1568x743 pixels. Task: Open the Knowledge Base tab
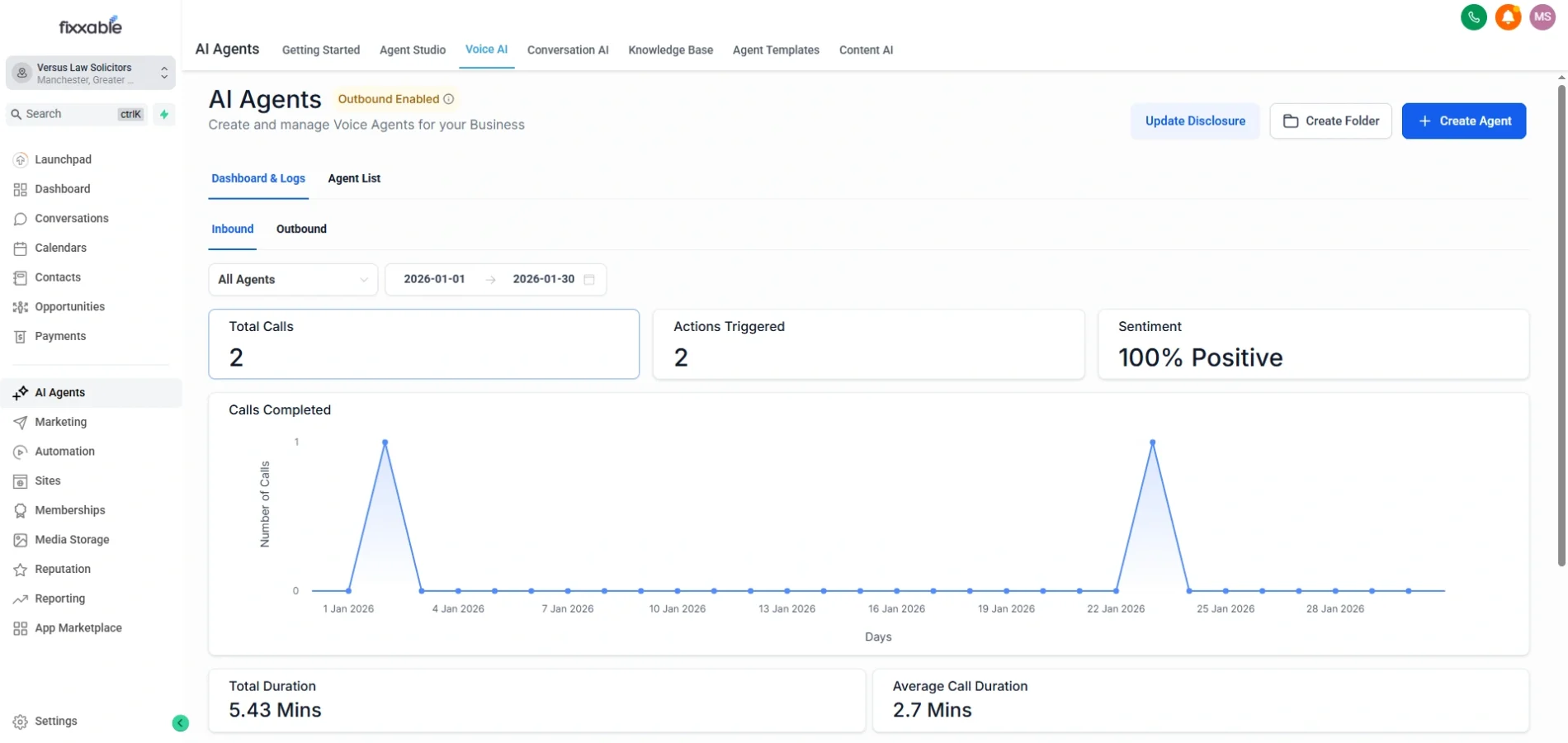click(x=670, y=50)
